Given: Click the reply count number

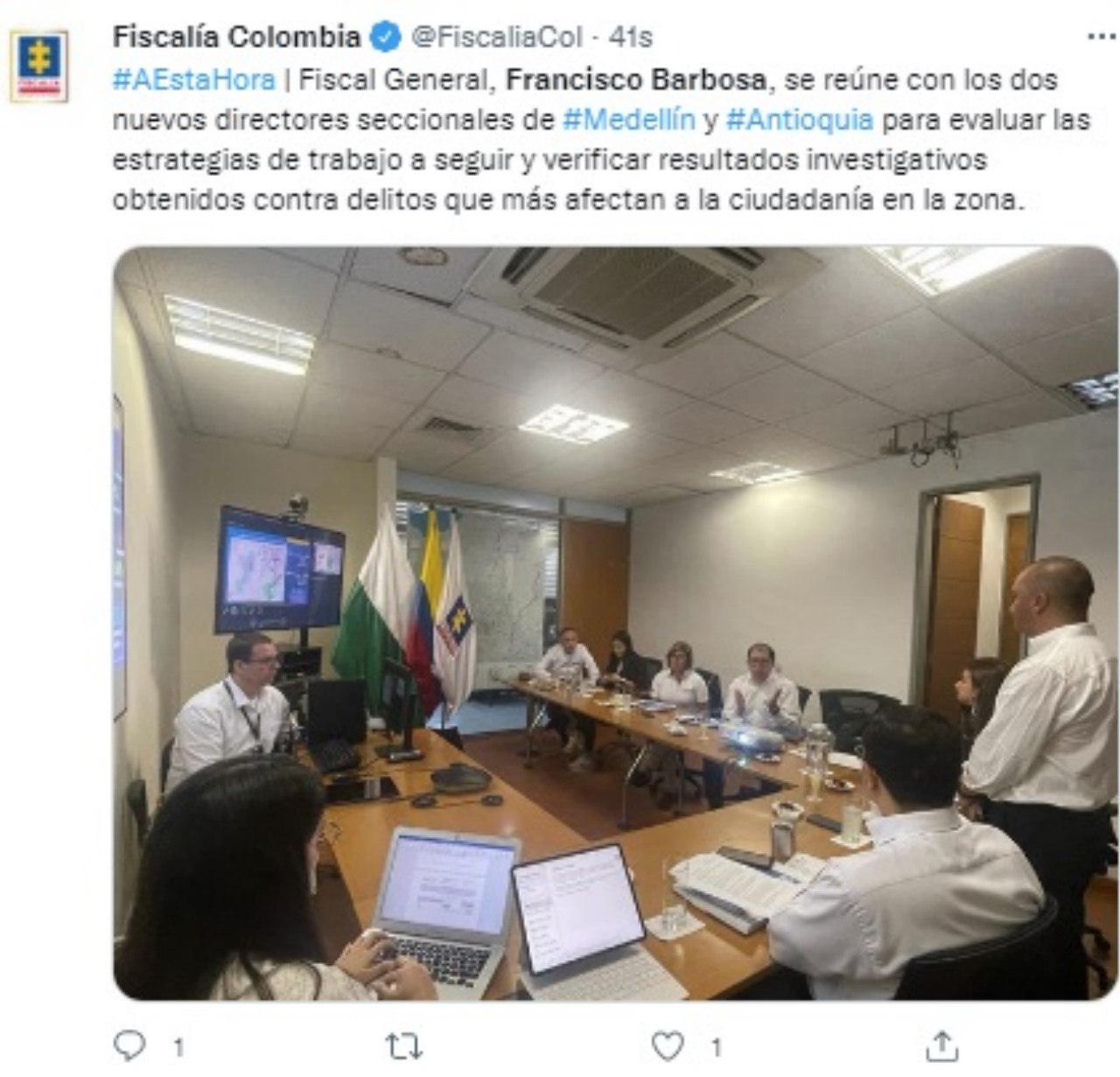Looking at the screenshot, I should click(178, 1047).
